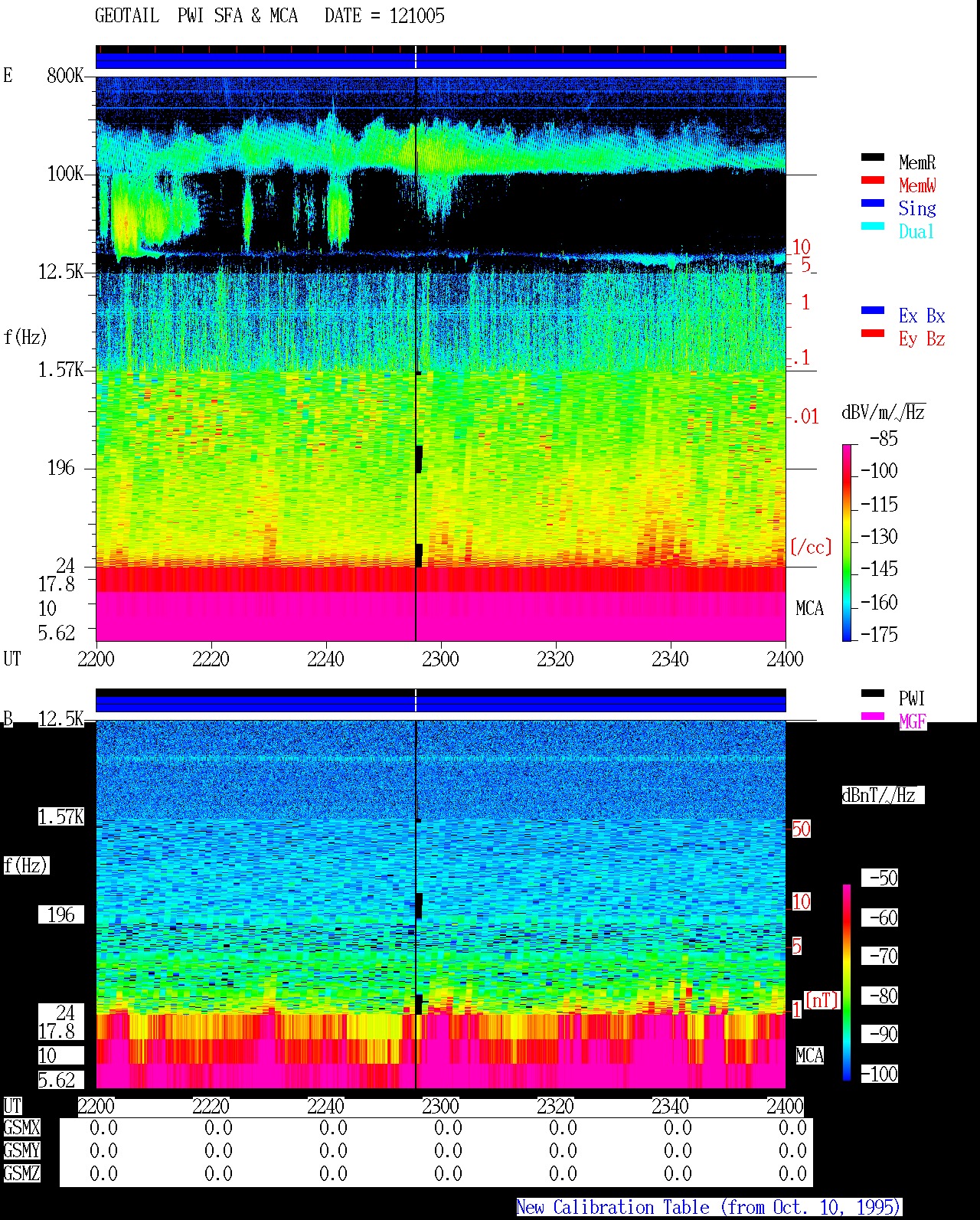This screenshot has height=1220, width=980.
Task: Click the 2300 time tick under the E panel
Action: tap(440, 659)
